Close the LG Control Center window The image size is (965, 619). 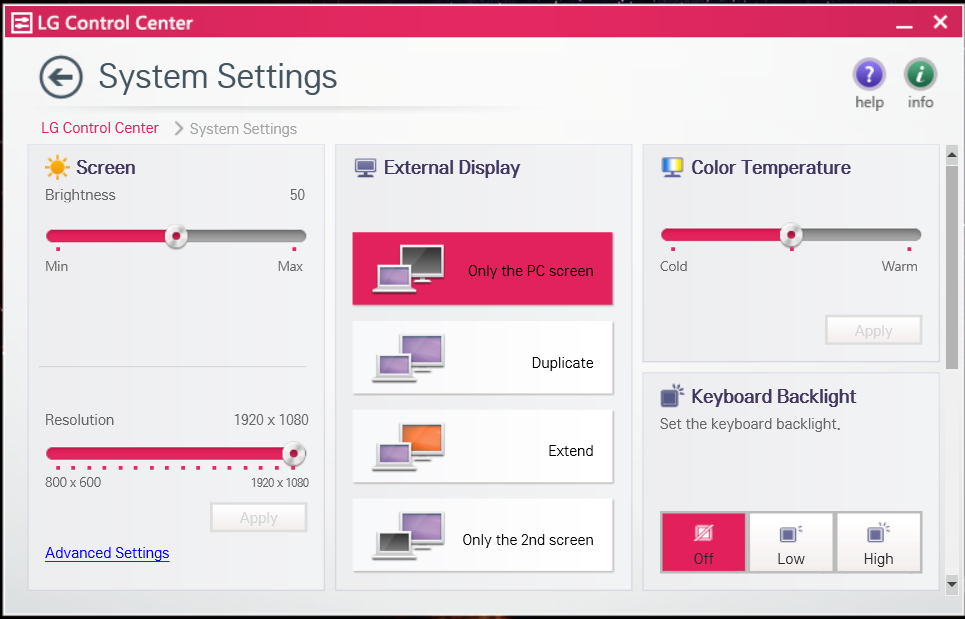pyautogui.click(x=940, y=23)
